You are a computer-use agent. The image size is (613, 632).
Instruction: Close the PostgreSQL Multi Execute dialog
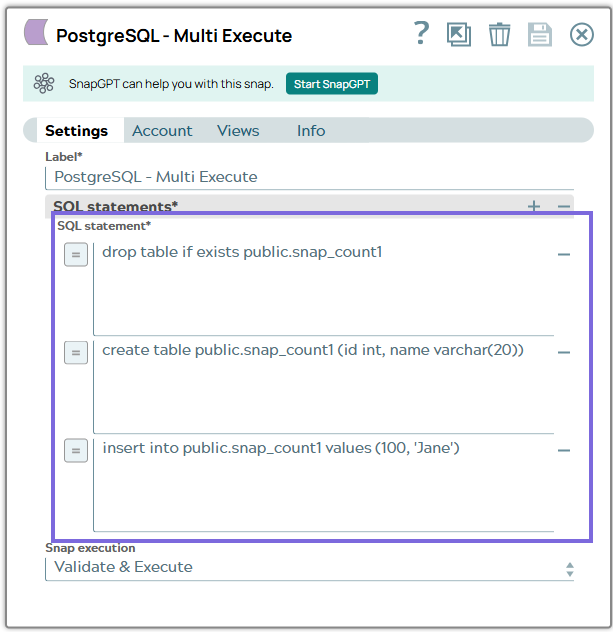coord(582,35)
